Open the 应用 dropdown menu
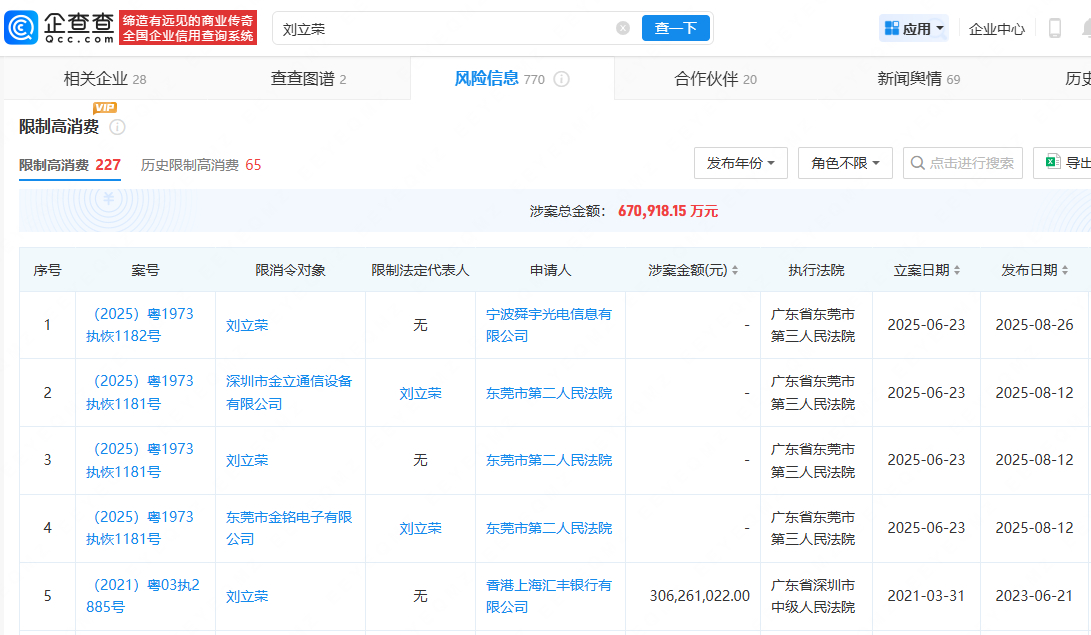 point(914,29)
